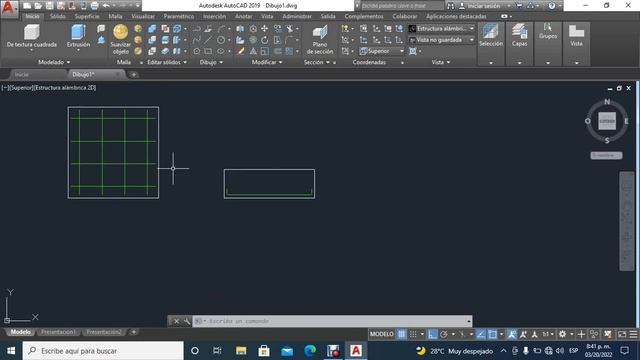Click the Open folder icon in quick access toolbar

point(38,6)
